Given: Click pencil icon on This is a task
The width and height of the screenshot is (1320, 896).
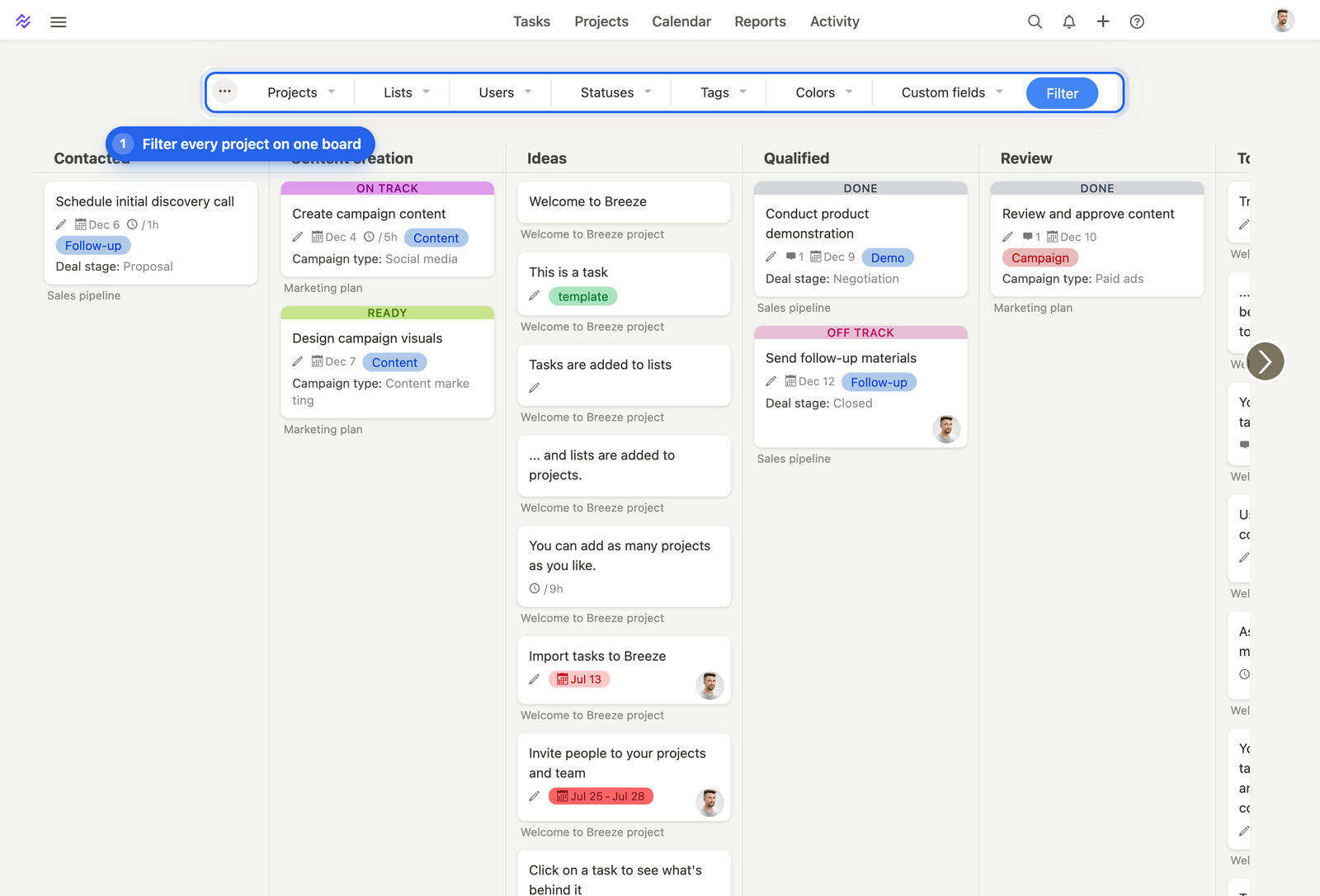Looking at the screenshot, I should pos(535,295).
